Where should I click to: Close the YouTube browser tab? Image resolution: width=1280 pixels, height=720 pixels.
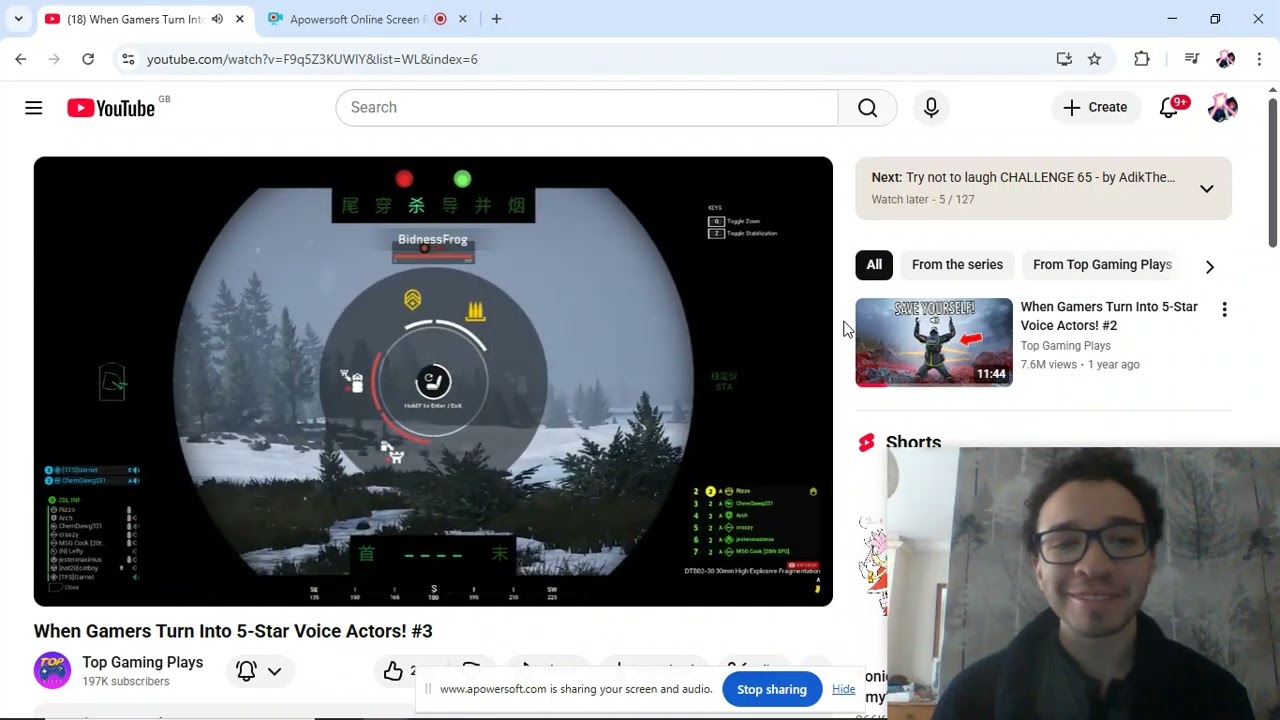(x=240, y=19)
